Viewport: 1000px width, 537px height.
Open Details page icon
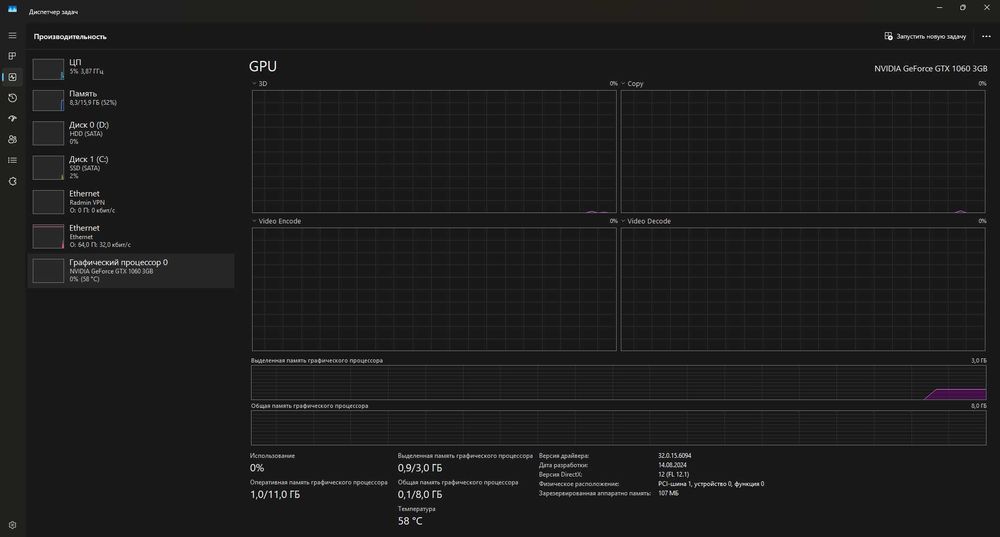12,160
